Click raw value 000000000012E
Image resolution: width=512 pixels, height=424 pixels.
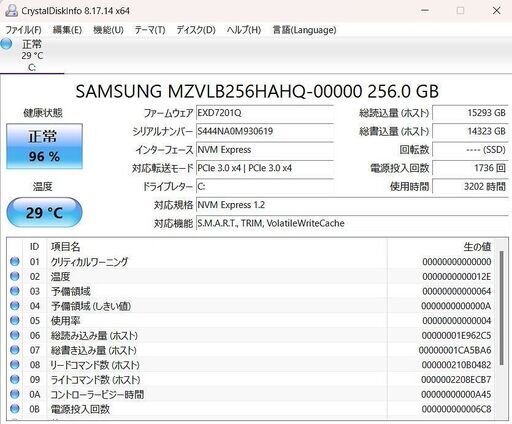[457, 277]
